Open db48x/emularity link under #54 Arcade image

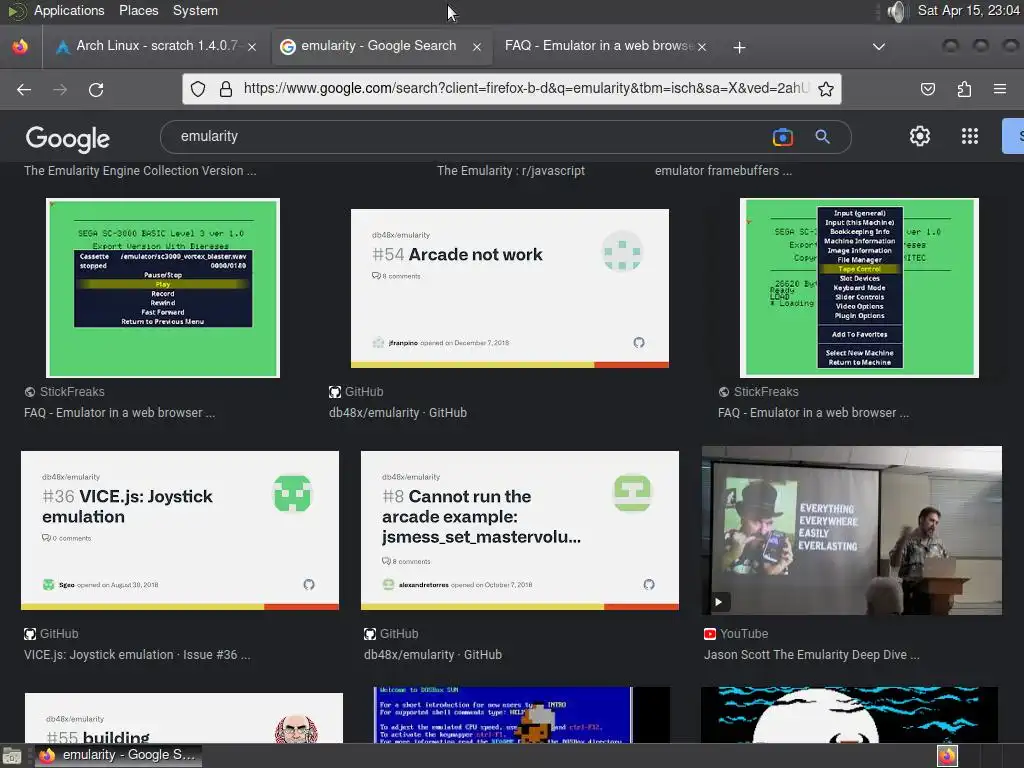click(398, 413)
